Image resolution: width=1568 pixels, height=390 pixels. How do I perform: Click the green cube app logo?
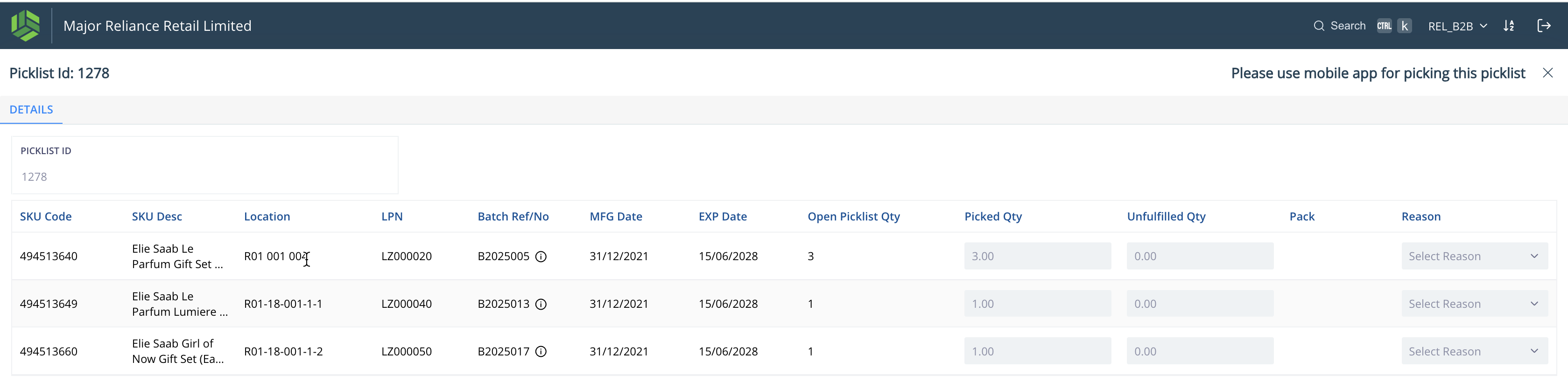coord(26,26)
